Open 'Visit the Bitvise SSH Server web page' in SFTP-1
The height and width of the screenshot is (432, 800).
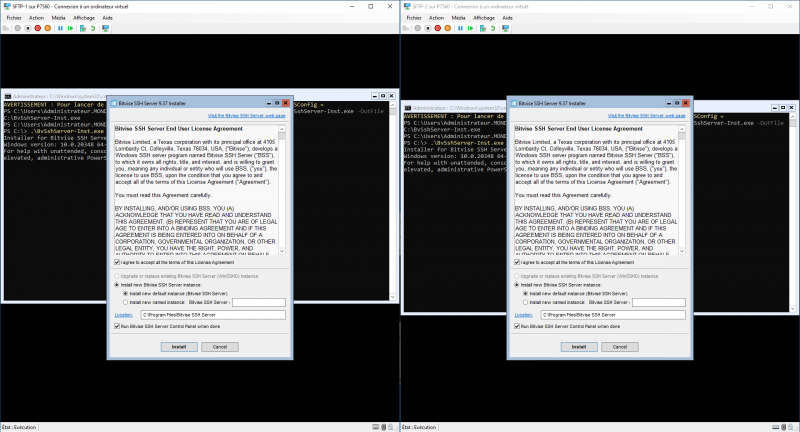246,116
